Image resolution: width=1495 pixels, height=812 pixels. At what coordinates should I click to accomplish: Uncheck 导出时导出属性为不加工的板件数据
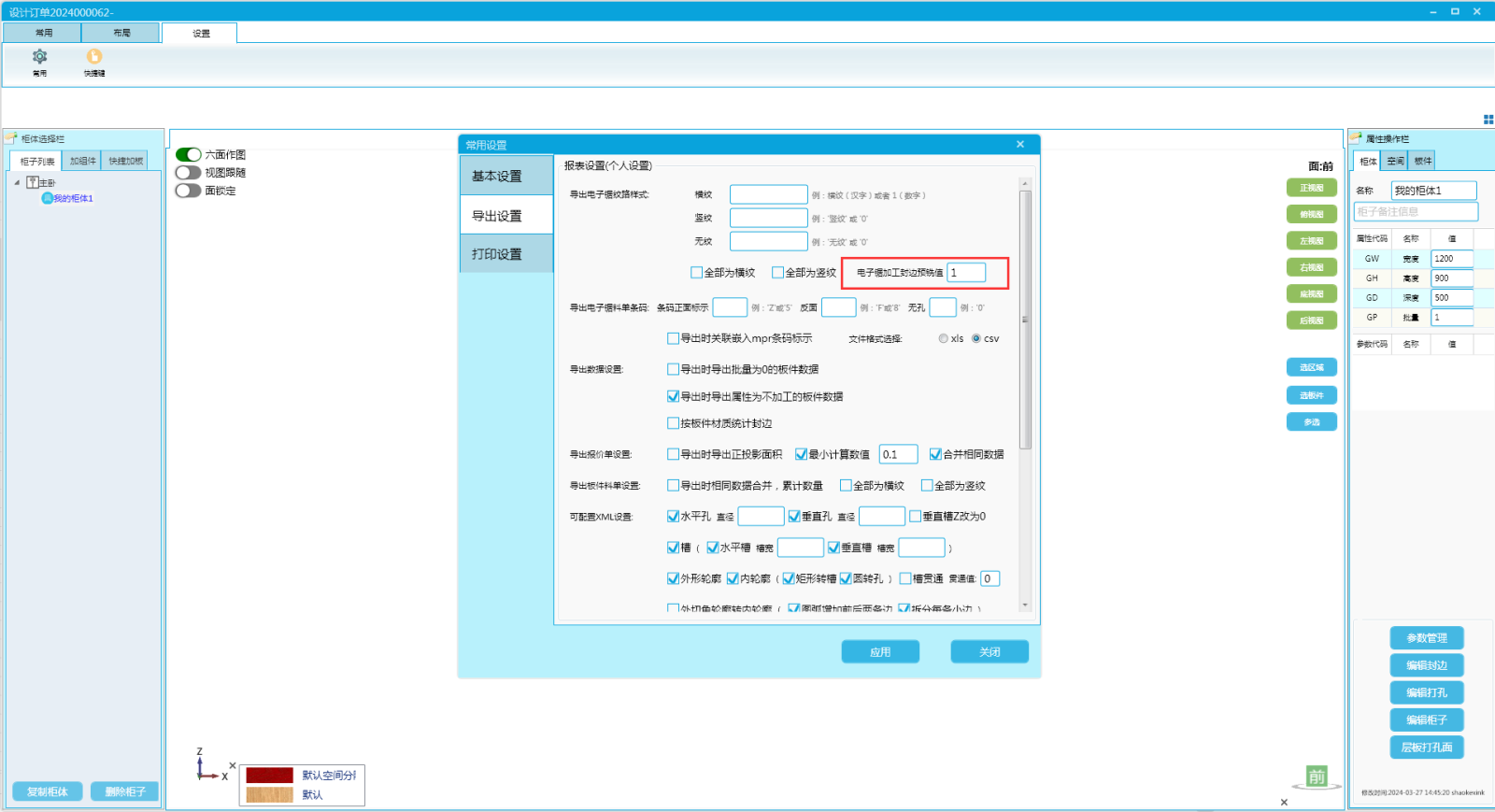click(x=673, y=396)
